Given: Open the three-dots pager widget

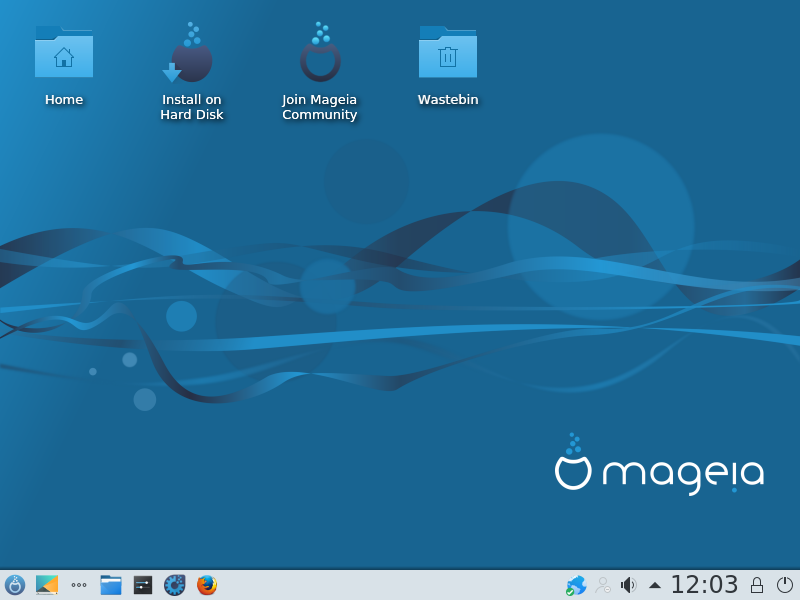Looking at the screenshot, I should 78,585.
